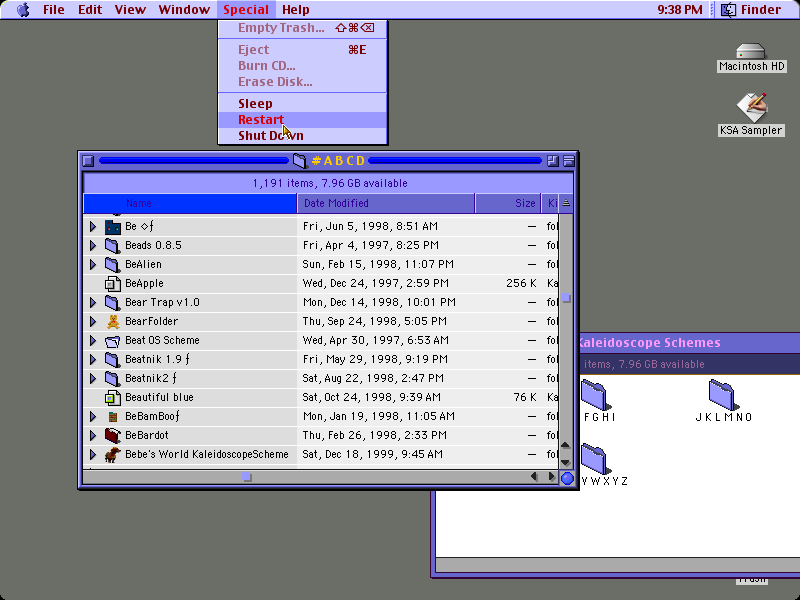This screenshot has width=800, height=600.
Task: Select the BearFolder teddy bear icon
Action: coord(113,321)
